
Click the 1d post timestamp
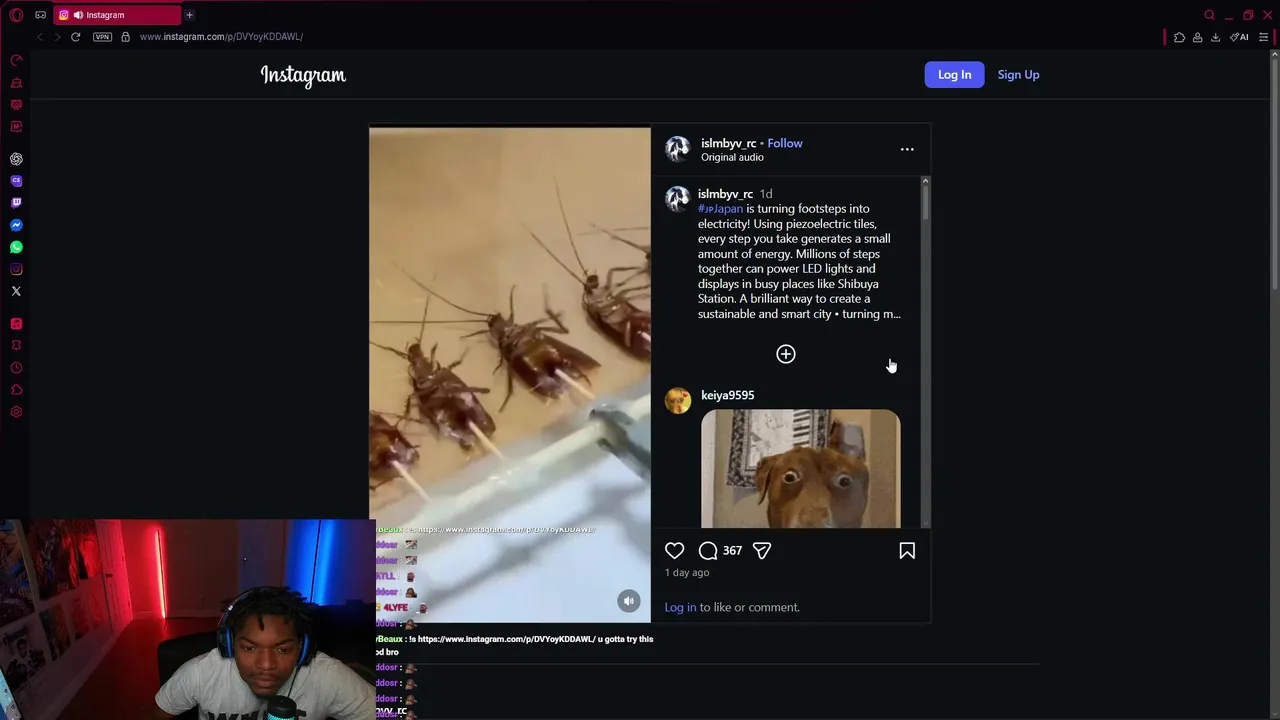(765, 194)
